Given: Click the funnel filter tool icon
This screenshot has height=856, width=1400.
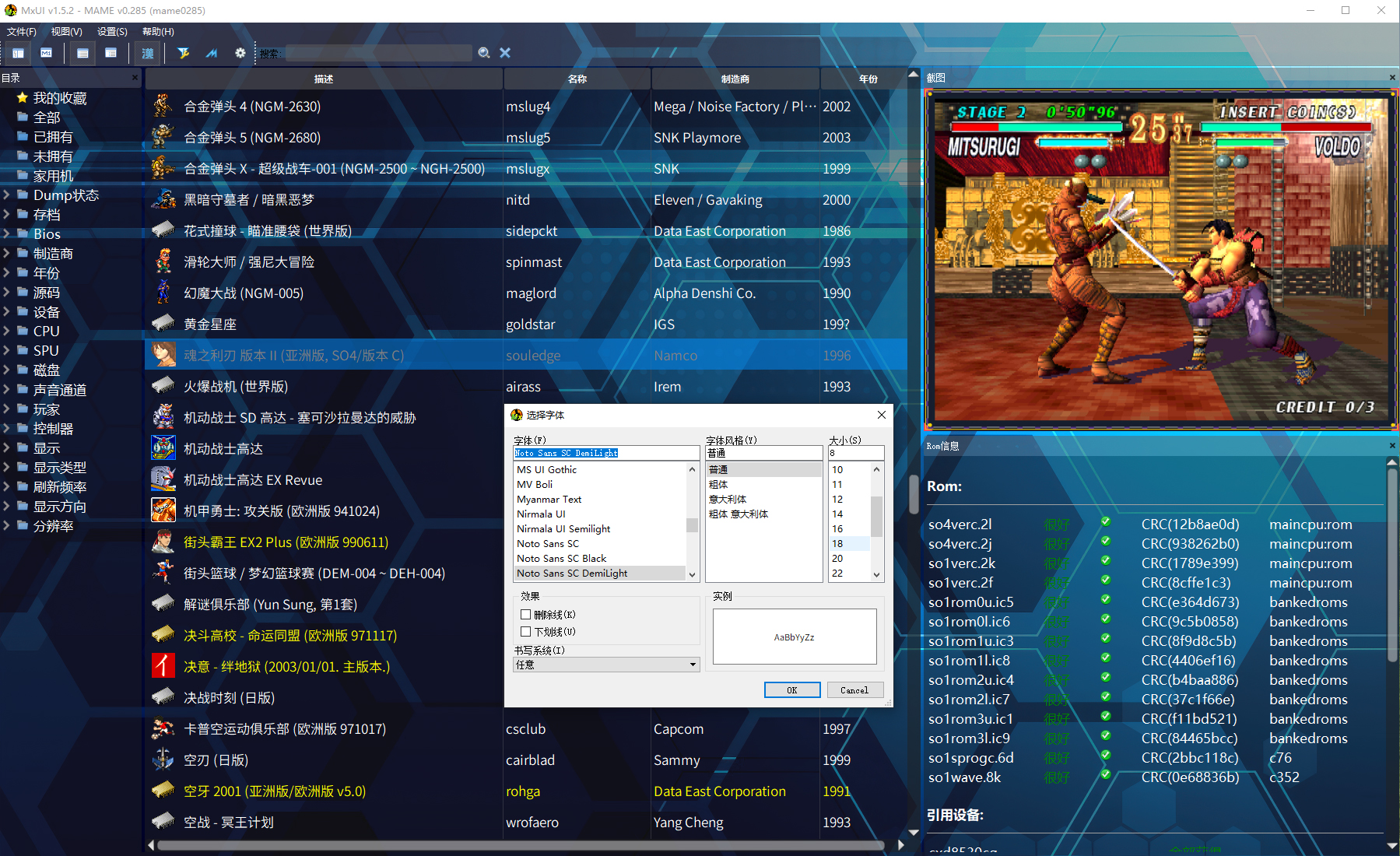Looking at the screenshot, I should click(183, 53).
